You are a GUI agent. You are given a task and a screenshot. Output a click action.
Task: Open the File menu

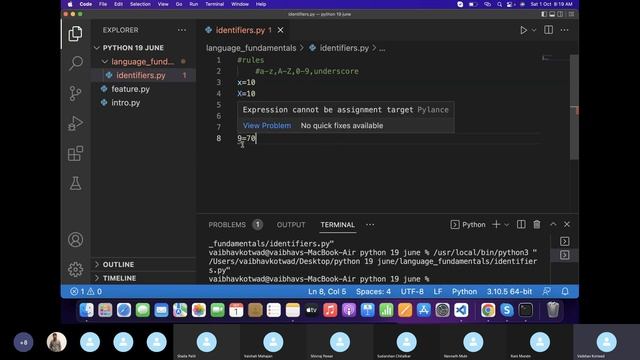103,4
